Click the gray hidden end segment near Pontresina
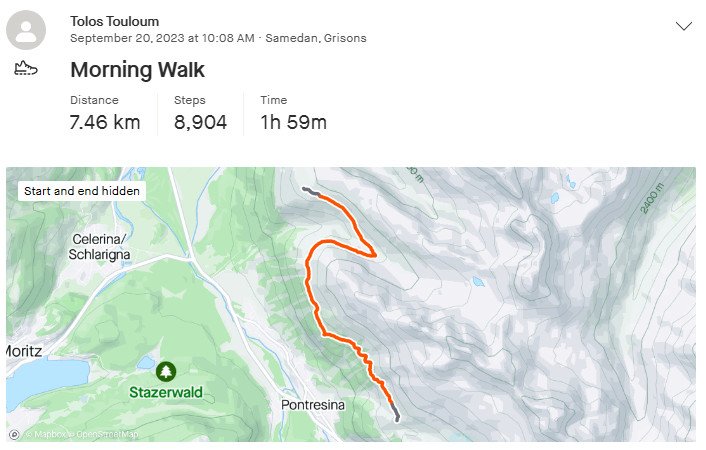Image resolution: width=706 pixels, height=450 pixels. coord(395,412)
